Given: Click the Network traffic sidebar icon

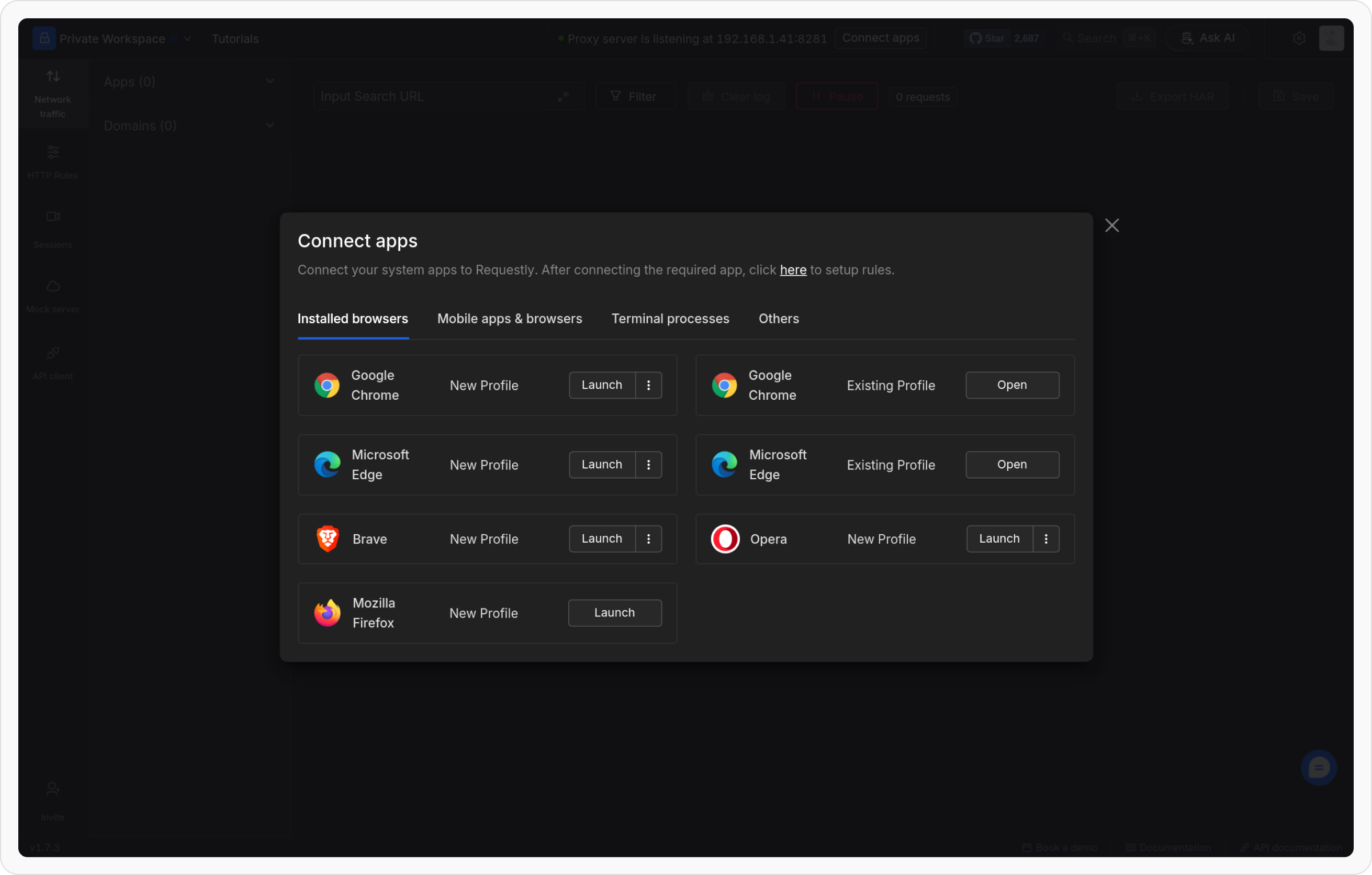Looking at the screenshot, I should pos(53,76).
